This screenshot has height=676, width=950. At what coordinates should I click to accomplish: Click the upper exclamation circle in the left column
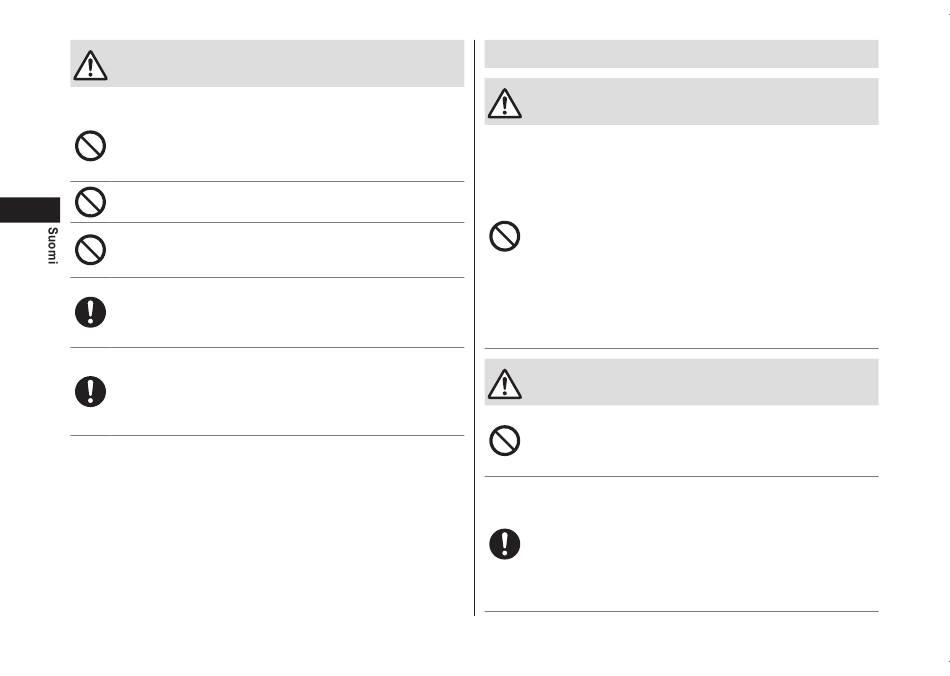pos(90,312)
